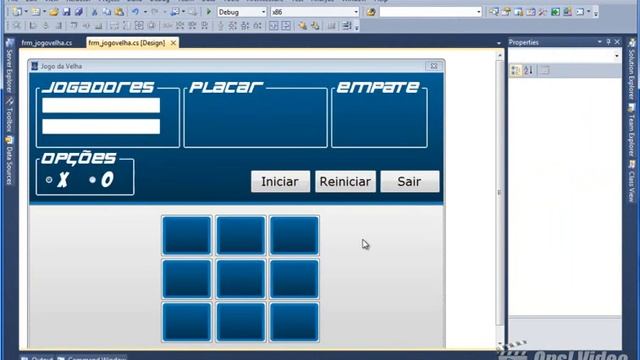Open the Properties window position dropdown

[x=599, y=42]
